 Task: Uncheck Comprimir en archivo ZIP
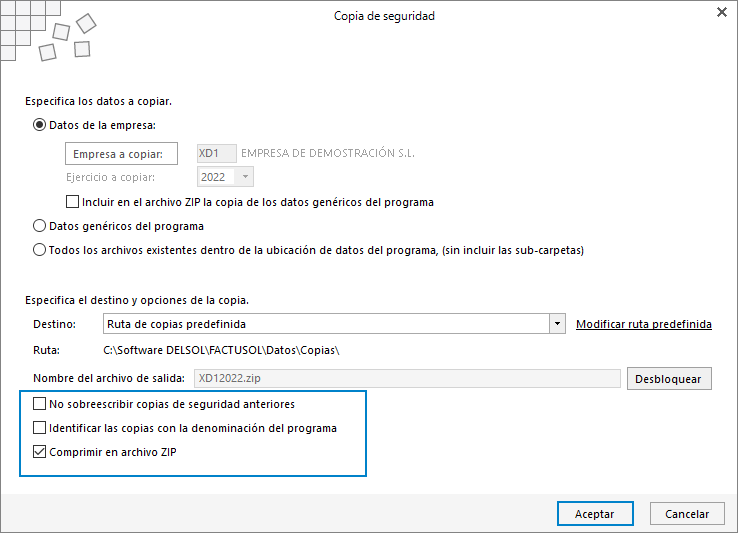tap(40, 452)
